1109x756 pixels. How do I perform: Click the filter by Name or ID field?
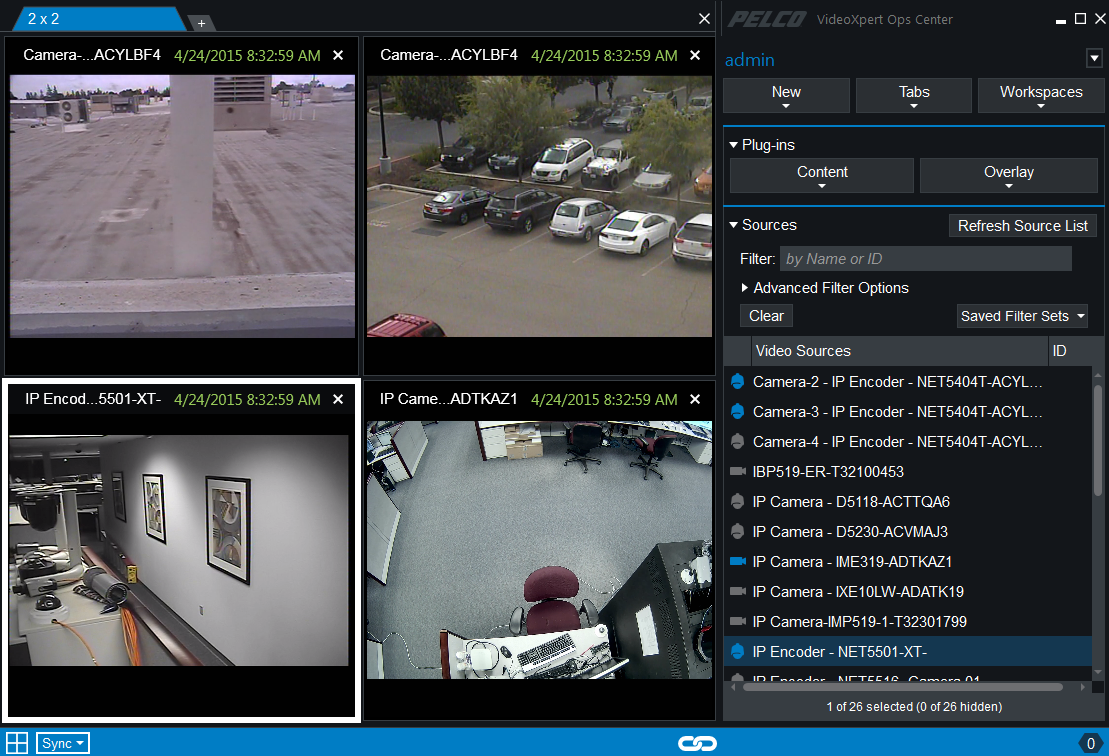[925, 258]
